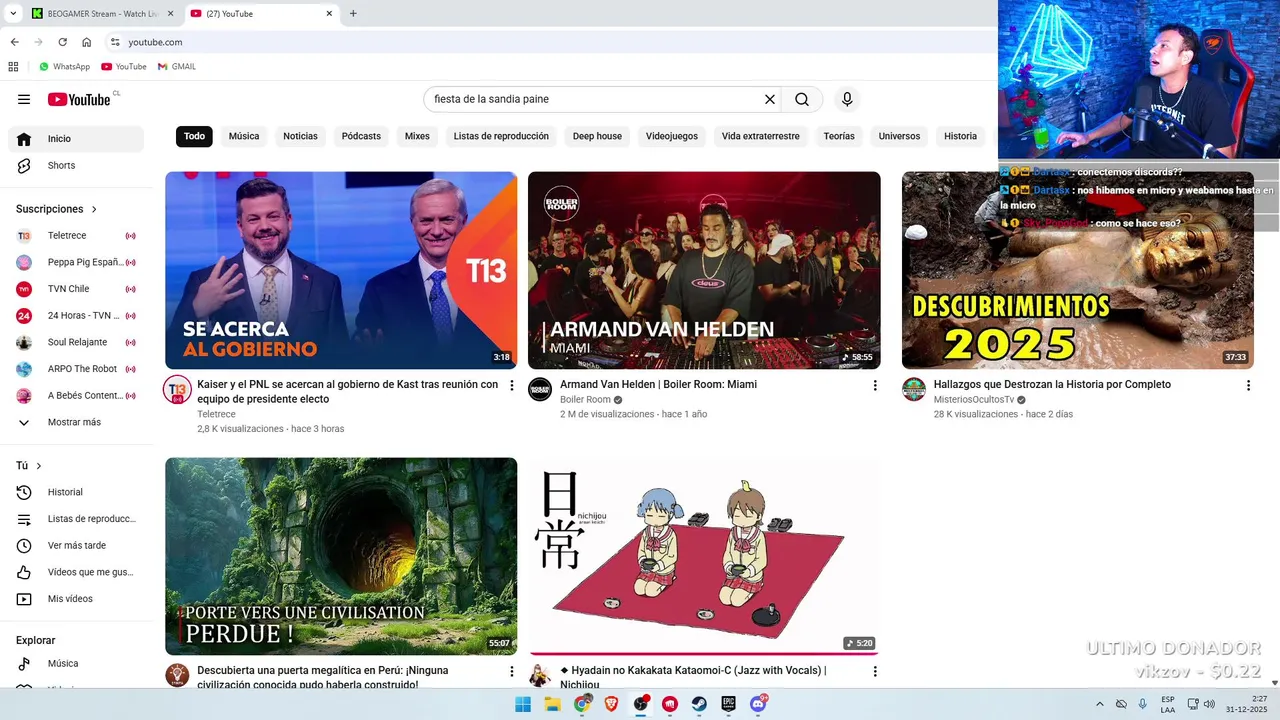This screenshot has width=1280, height=720.
Task: Open the ARPO The Robot subscription
Action: point(76,369)
